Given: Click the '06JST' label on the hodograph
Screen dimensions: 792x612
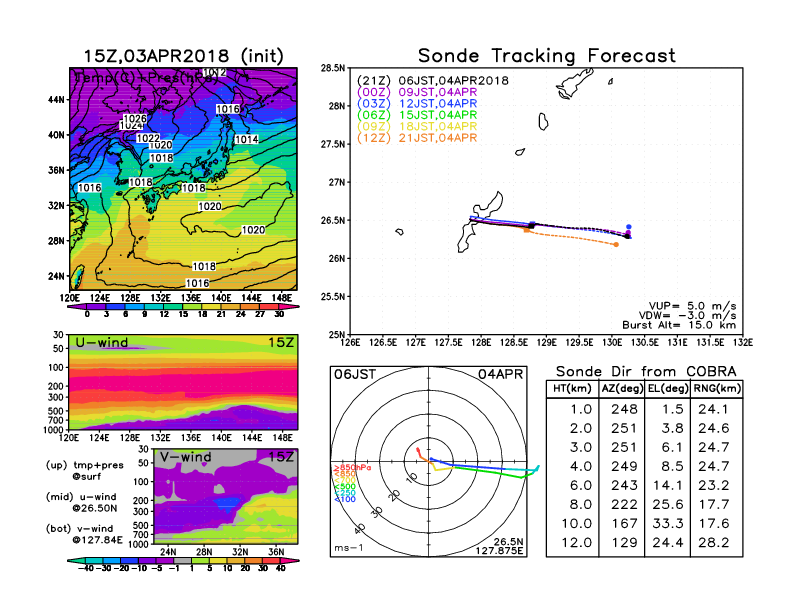Looking at the screenshot, I should click(x=355, y=374).
